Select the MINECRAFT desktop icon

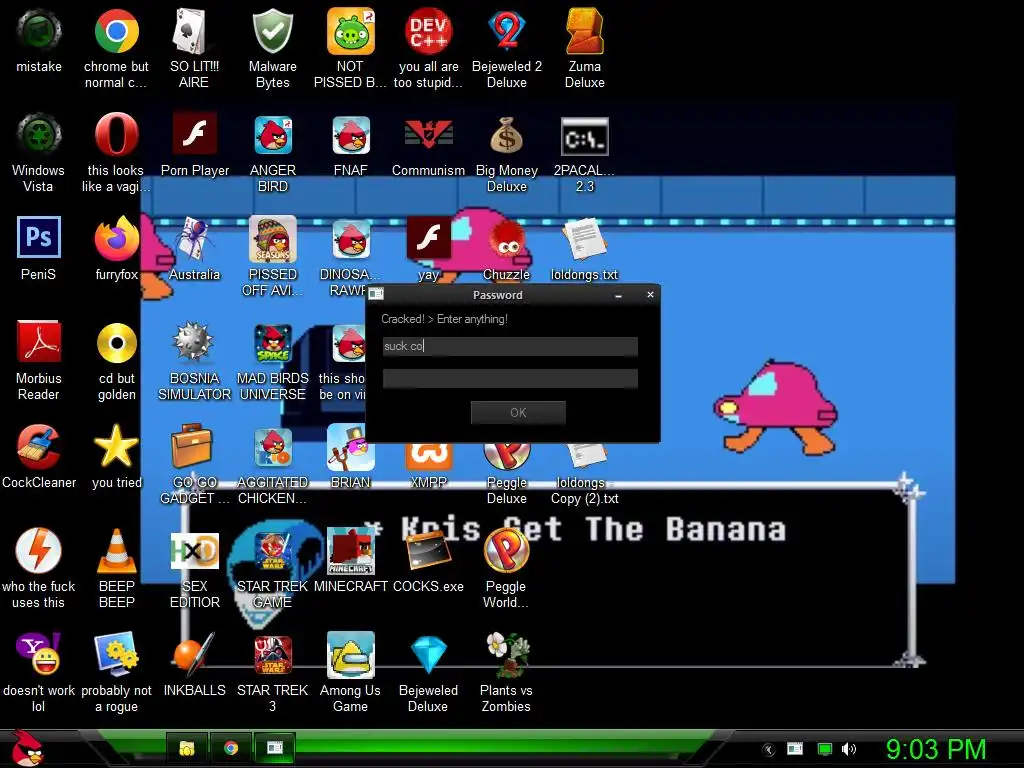351,551
